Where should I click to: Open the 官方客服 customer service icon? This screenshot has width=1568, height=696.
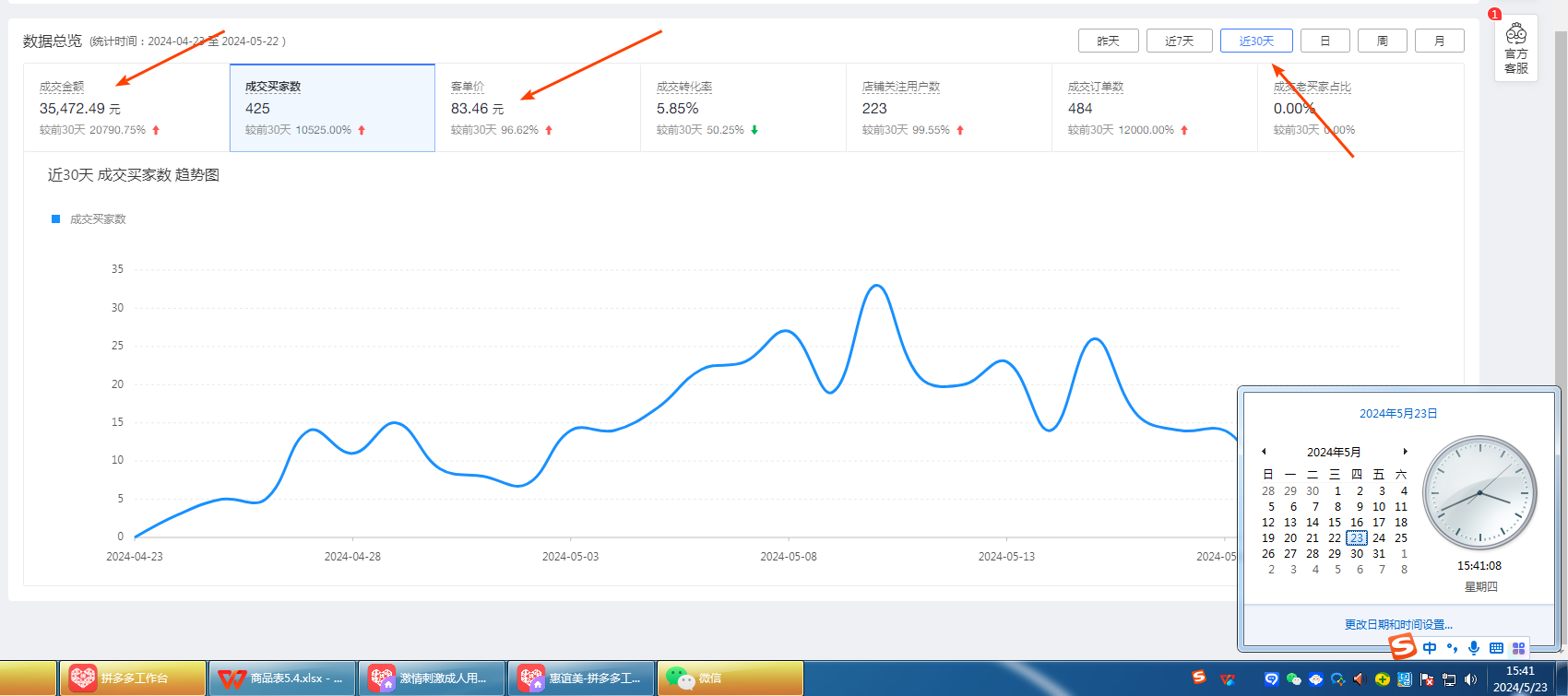tap(1516, 49)
